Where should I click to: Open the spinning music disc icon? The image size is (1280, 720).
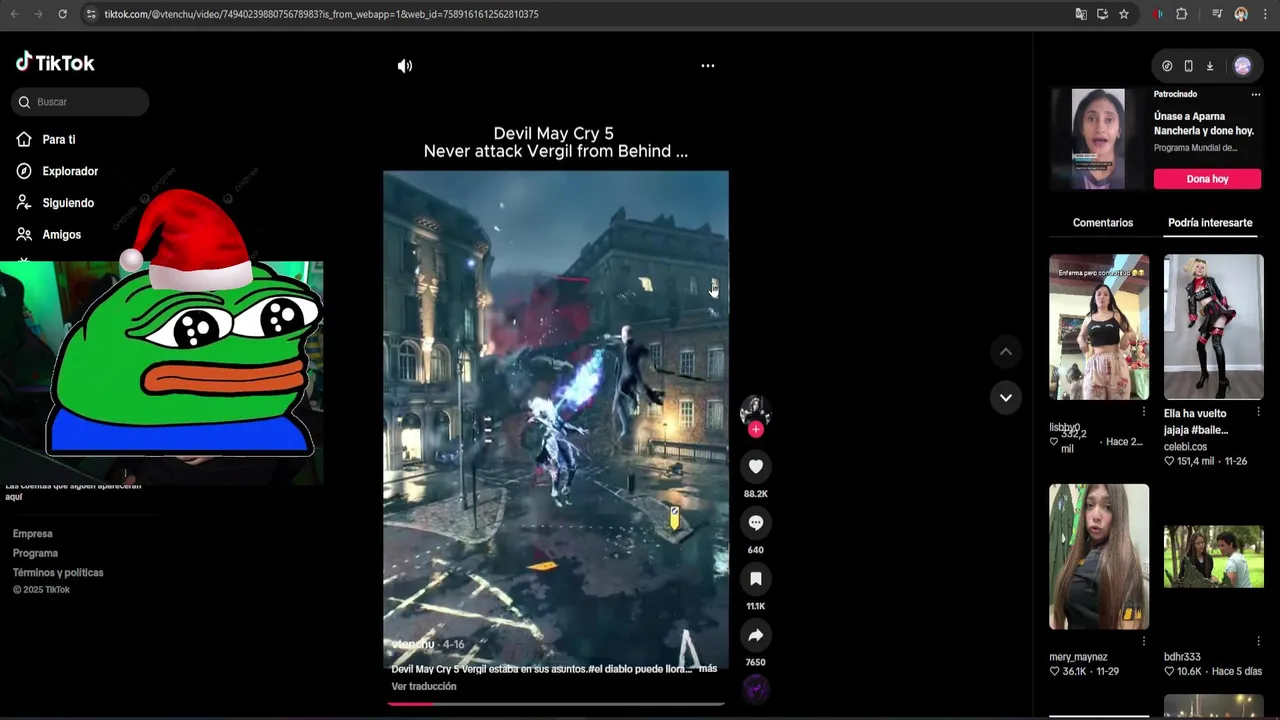tap(755, 688)
